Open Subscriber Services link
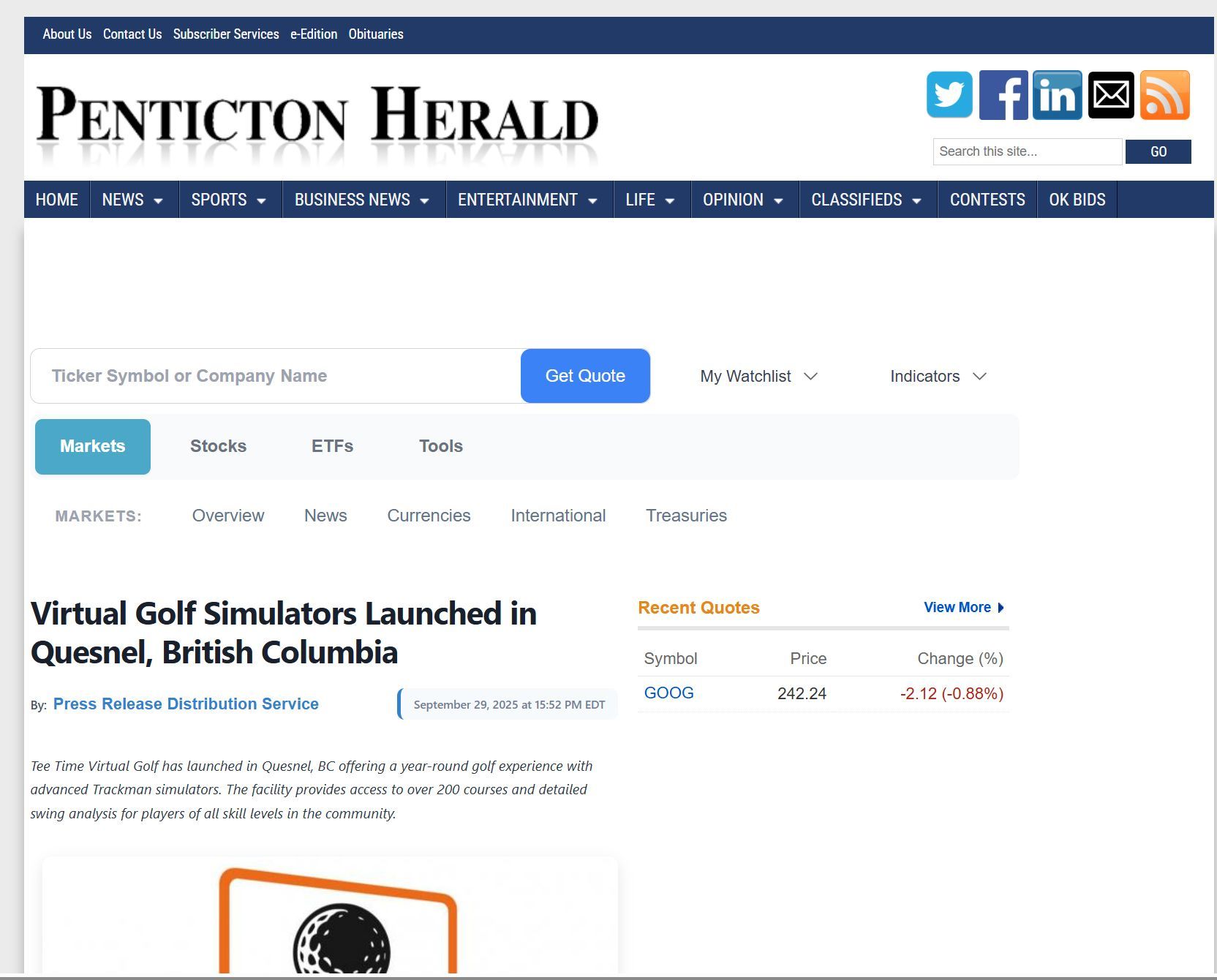Screen dimensions: 1217x980 (226, 34)
